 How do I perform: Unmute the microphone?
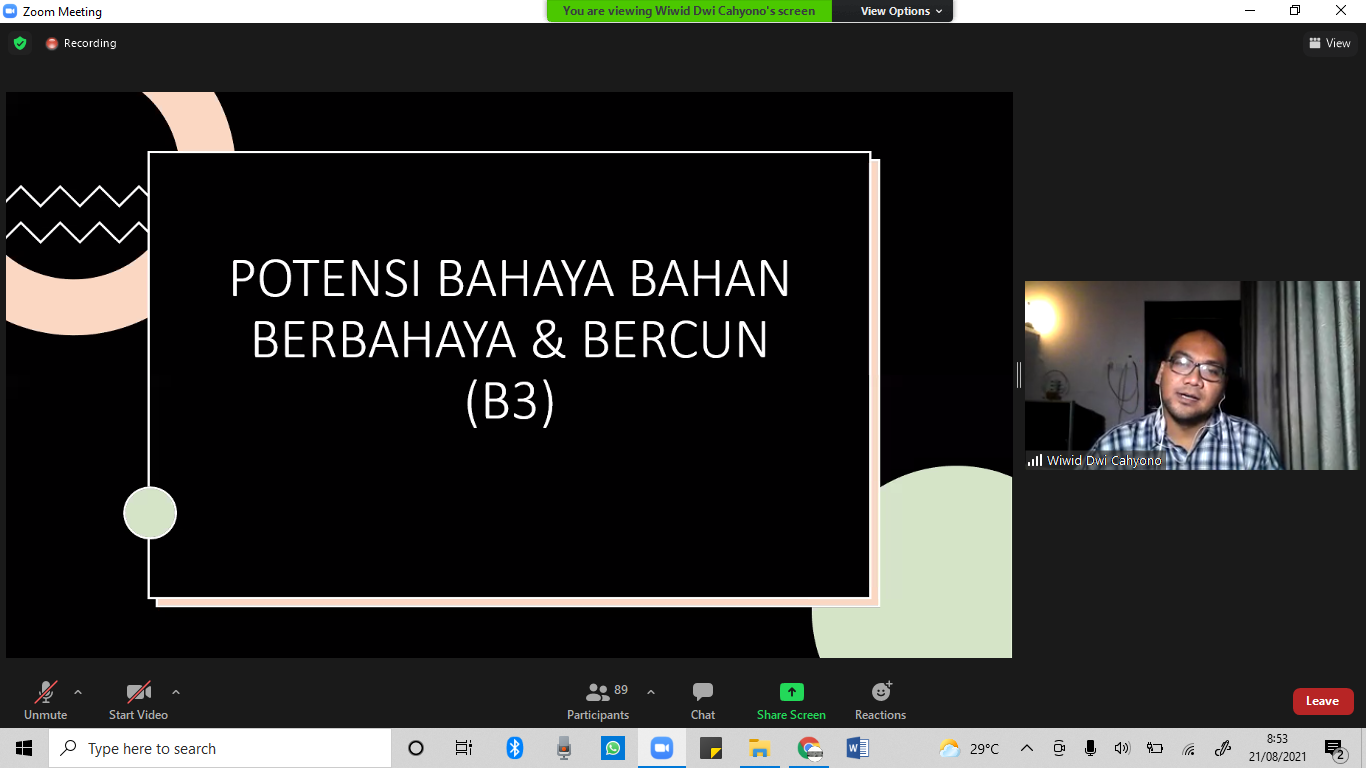click(x=45, y=700)
